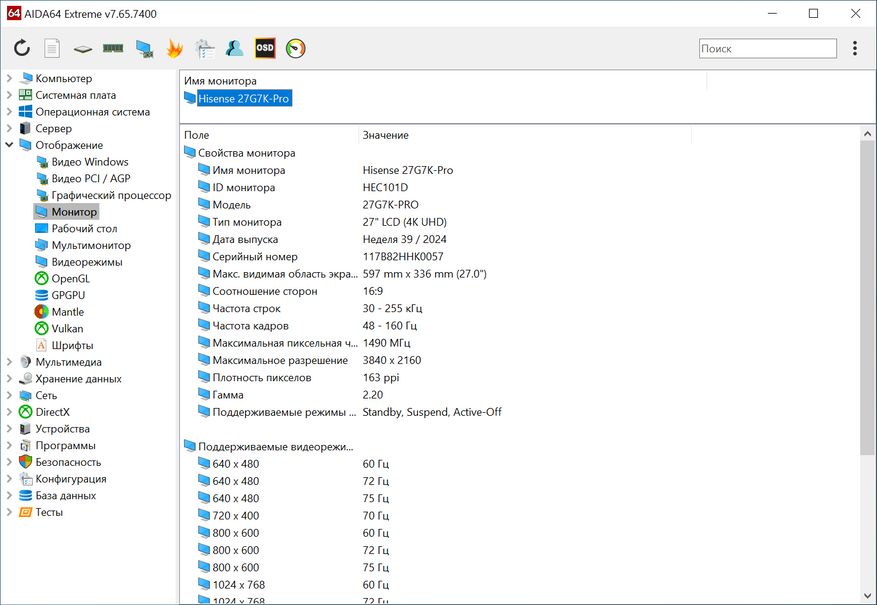
Task: Open the OSD panel toolbar icon
Action: (x=265, y=48)
